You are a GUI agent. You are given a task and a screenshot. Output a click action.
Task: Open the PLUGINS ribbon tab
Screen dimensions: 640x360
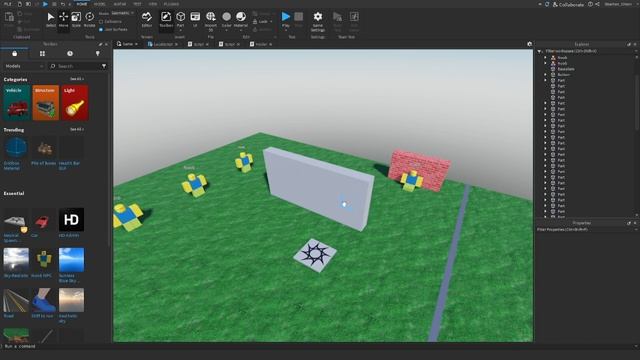point(171,4)
